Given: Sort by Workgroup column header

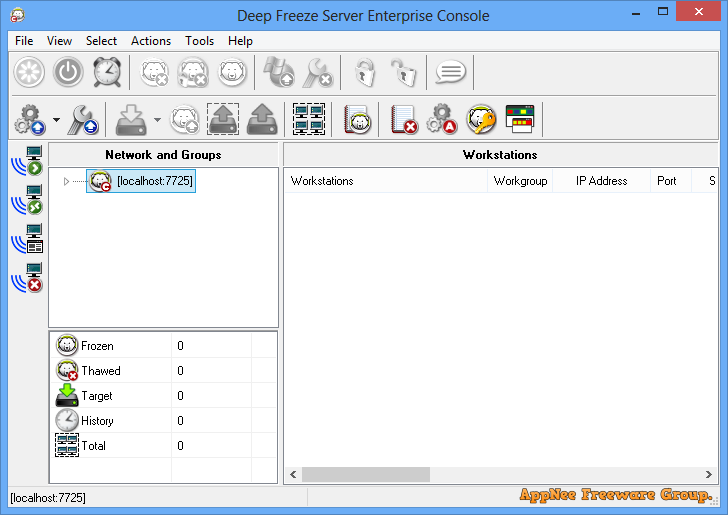Looking at the screenshot, I should [x=520, y=181].
